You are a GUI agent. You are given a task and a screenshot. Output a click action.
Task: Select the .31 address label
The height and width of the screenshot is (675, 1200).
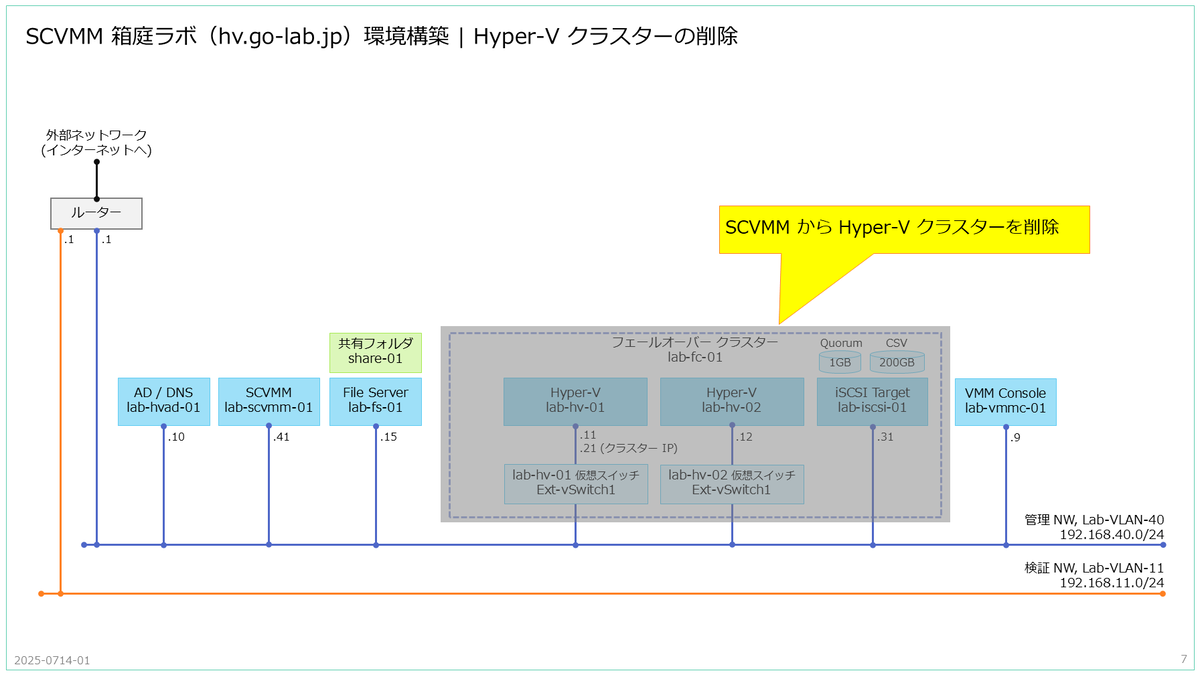[x=886, y=437]
